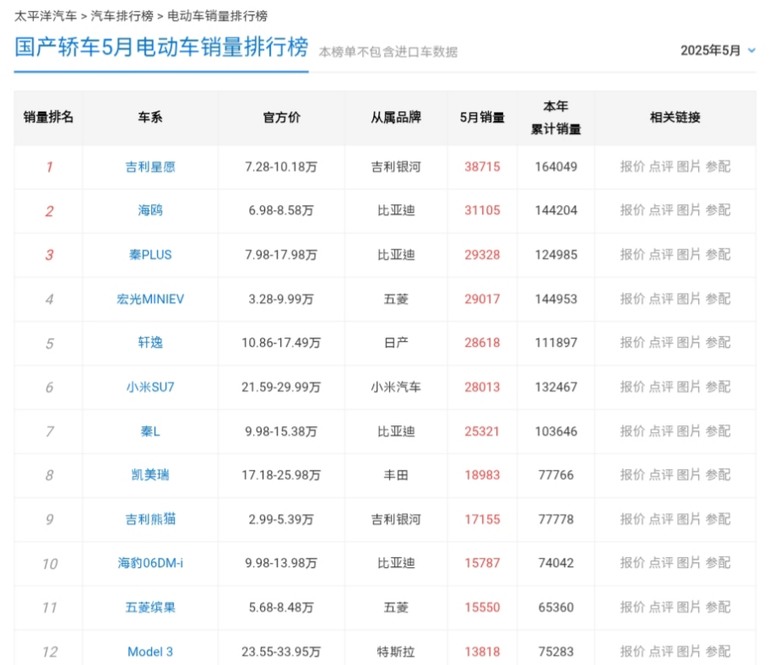780x665 pixels.
Task: Click 图片 link in 宏光MINIEV row
Action: point(689,299)
